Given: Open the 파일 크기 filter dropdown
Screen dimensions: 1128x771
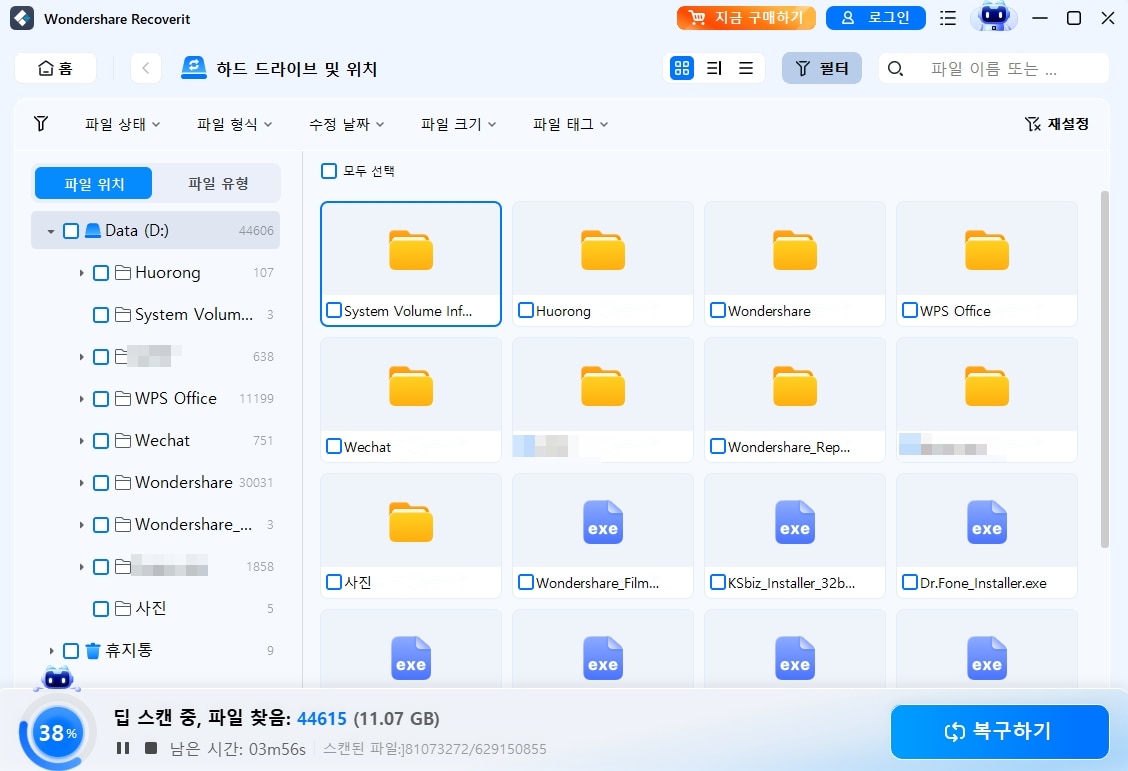Looking at the screenshot, I should 458,124.
